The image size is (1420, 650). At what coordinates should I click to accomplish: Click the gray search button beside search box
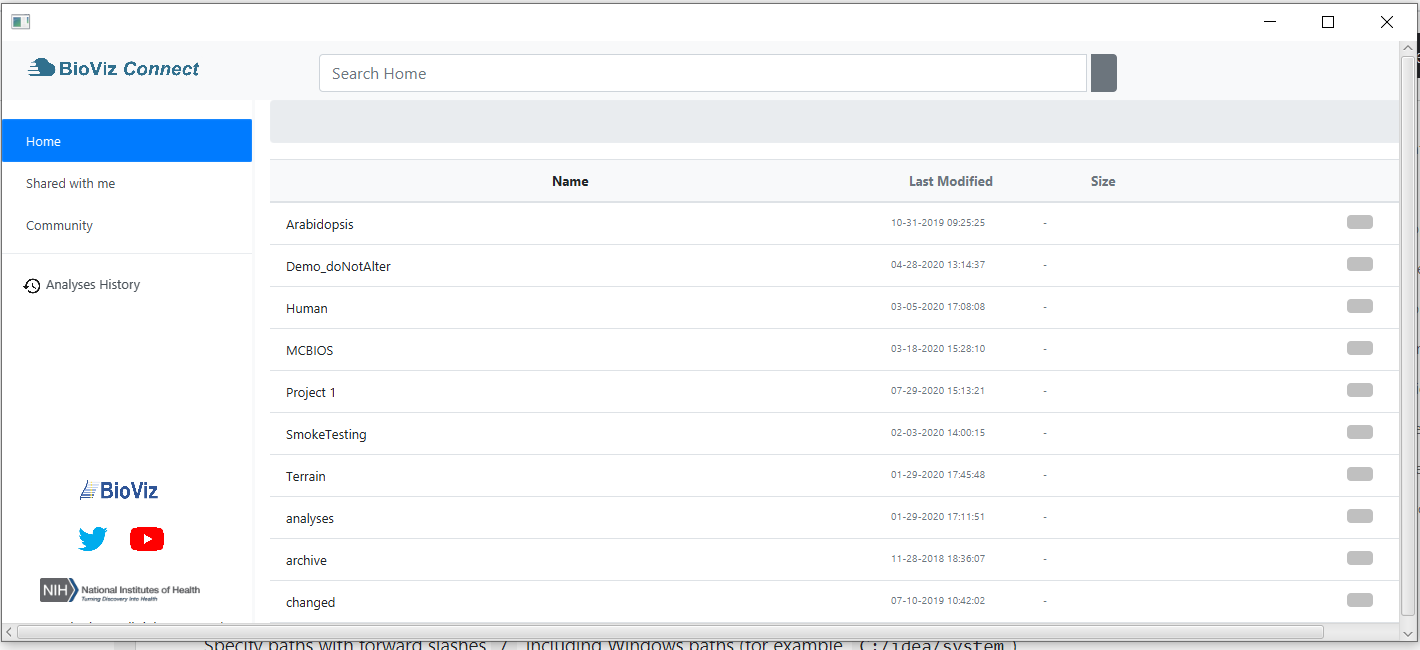[1103, 73]
